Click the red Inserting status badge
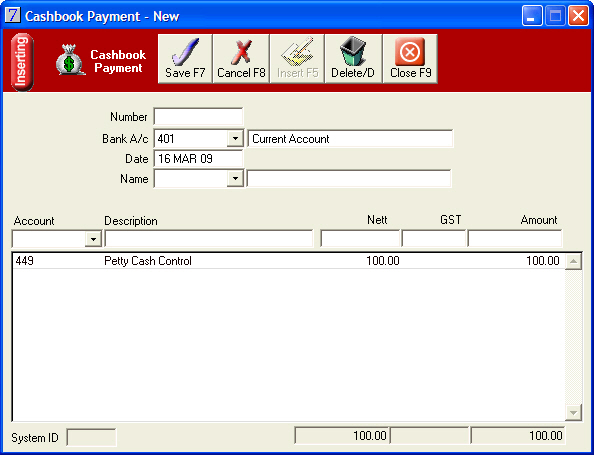The height and width of the screenshot is (455, 594). (22, 62)
